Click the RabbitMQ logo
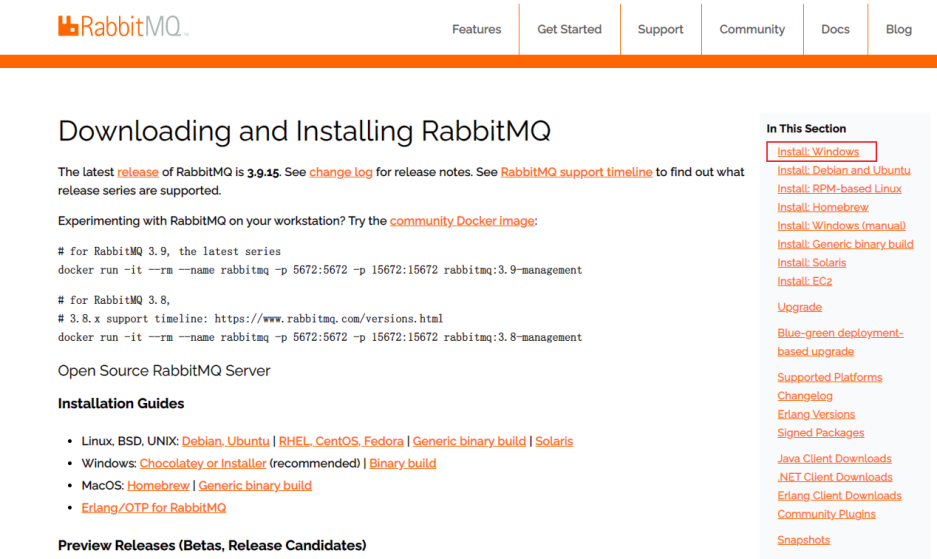Image resolution: width=937 pixels, height=559 pixels. (123, 26)
